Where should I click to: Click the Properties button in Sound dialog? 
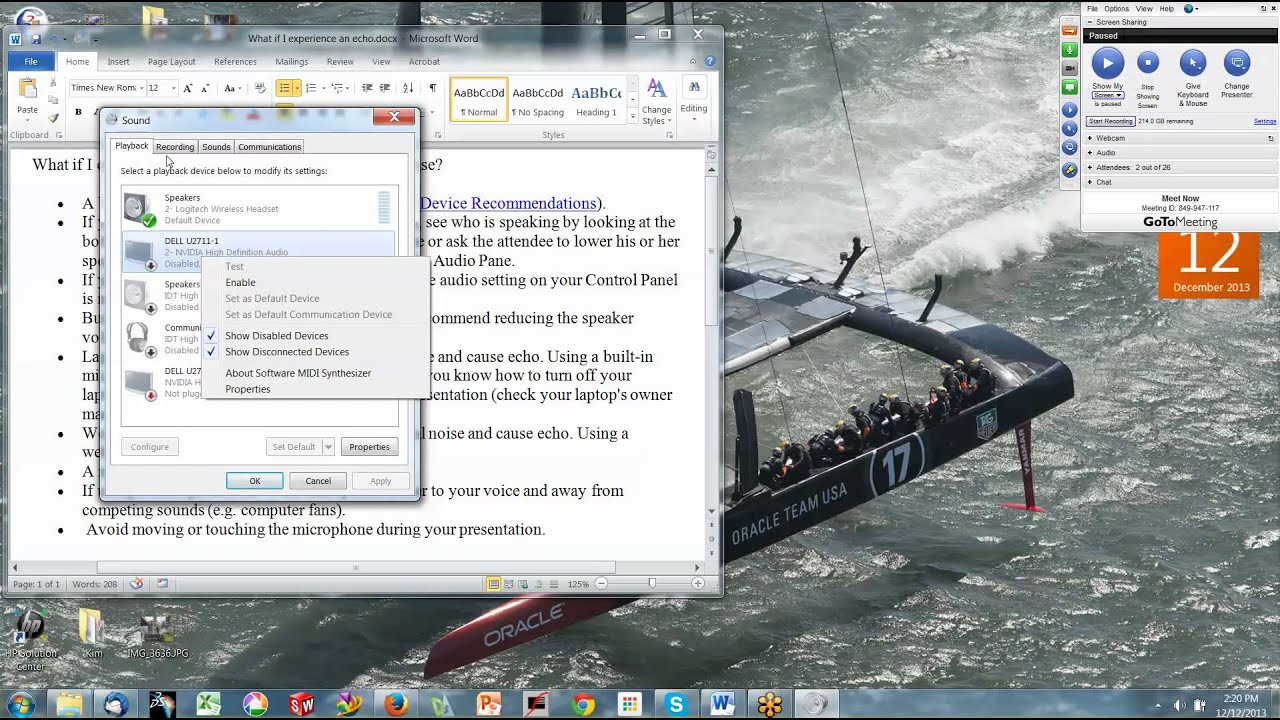pyautogui.click(x=369, y=447)
